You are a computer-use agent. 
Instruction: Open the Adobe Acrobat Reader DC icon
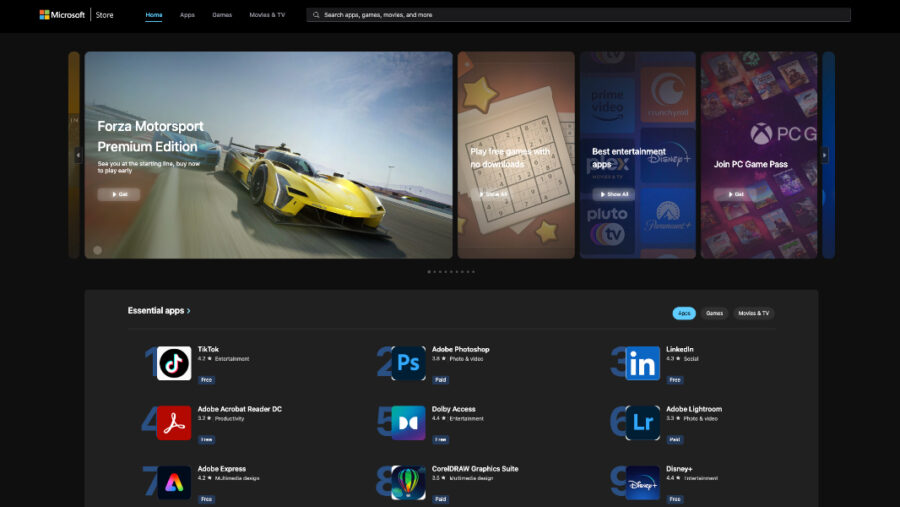coord(174,423)
